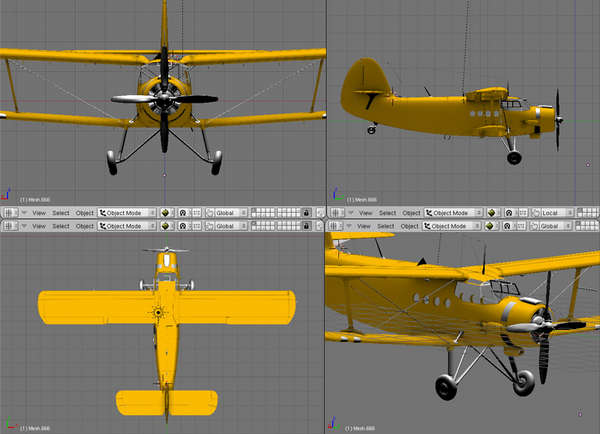Click pivot point icon in front-view header
600x434 pixels.
[184, 213]
